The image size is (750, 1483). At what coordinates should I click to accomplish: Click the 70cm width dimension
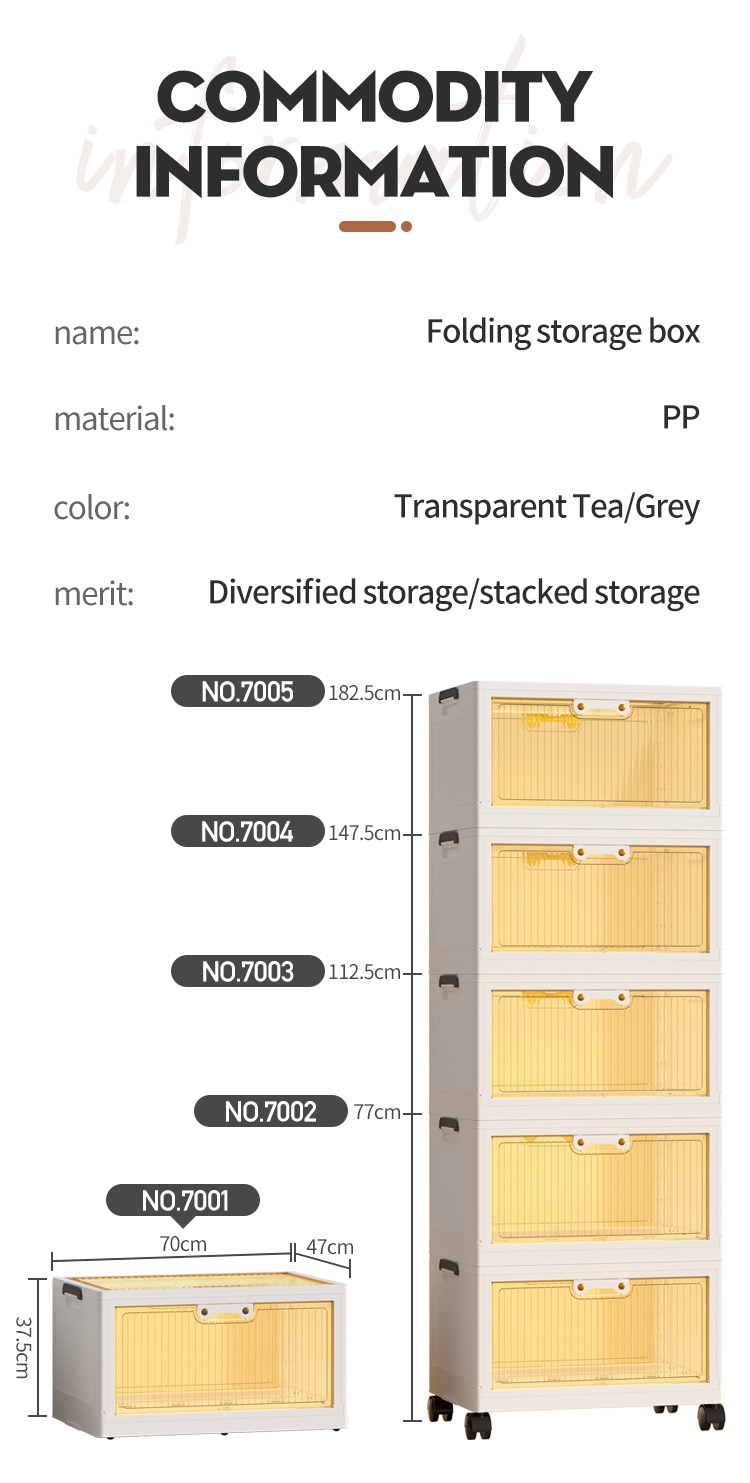tap(183, 1245)
